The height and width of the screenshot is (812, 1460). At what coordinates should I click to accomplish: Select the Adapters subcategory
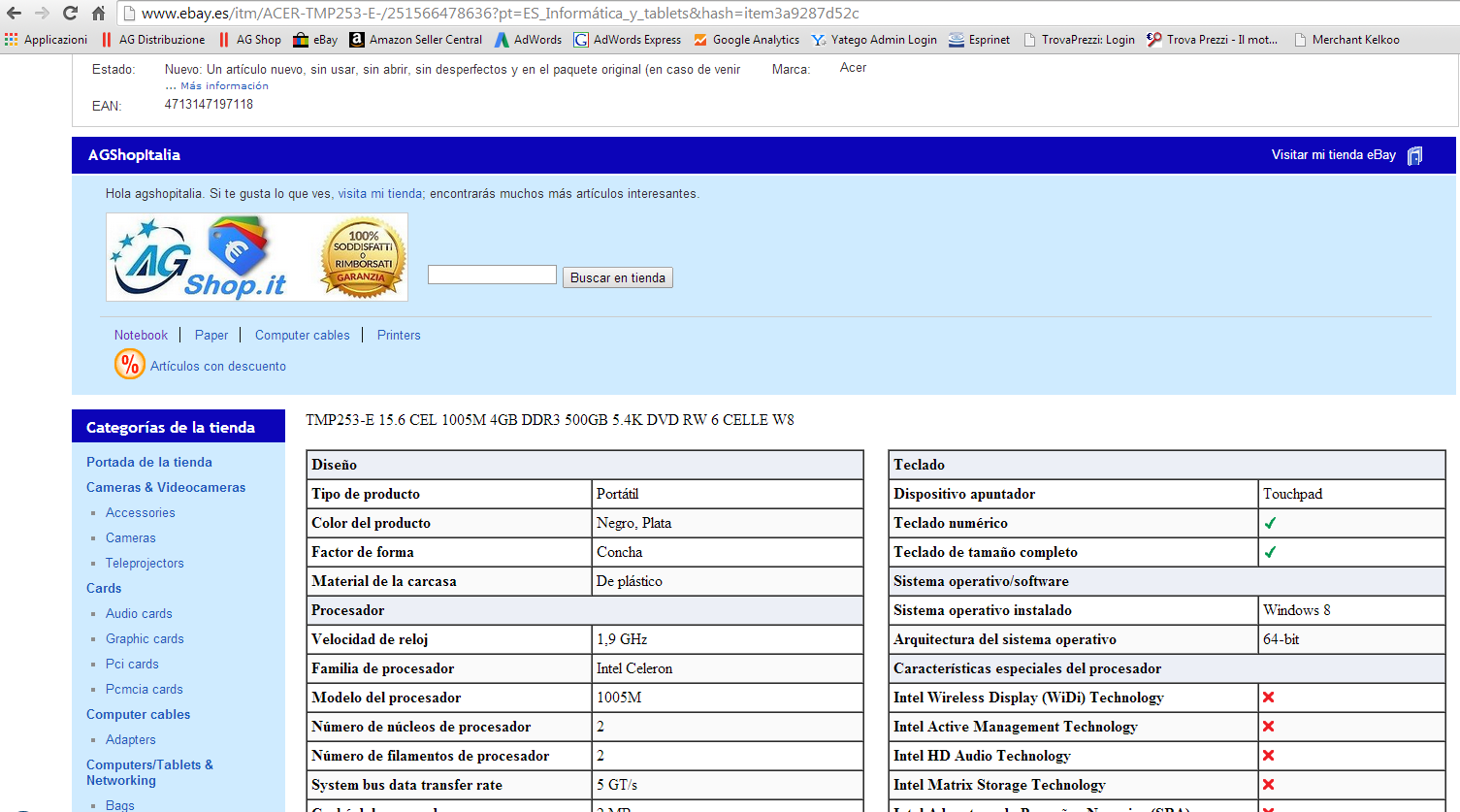point(131,739)
